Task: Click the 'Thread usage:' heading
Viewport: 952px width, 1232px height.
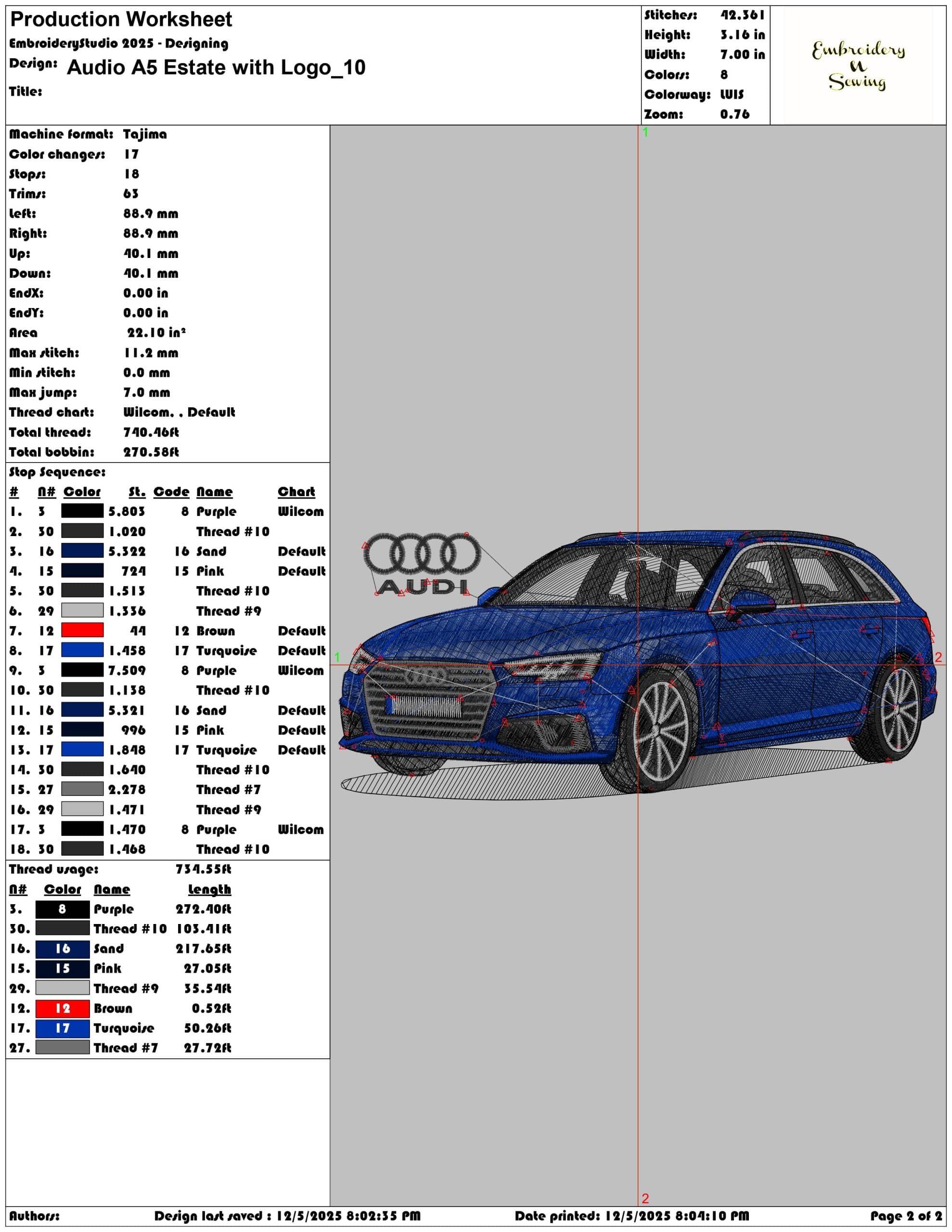Action: point(53,869)
